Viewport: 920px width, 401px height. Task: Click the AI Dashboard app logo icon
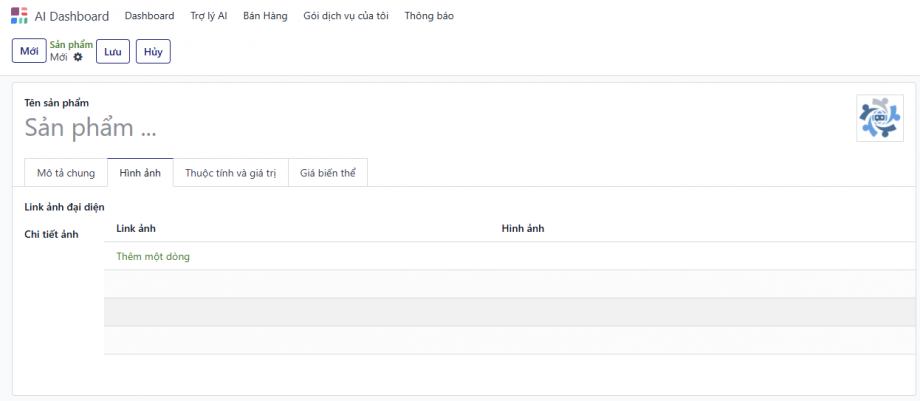19,16
